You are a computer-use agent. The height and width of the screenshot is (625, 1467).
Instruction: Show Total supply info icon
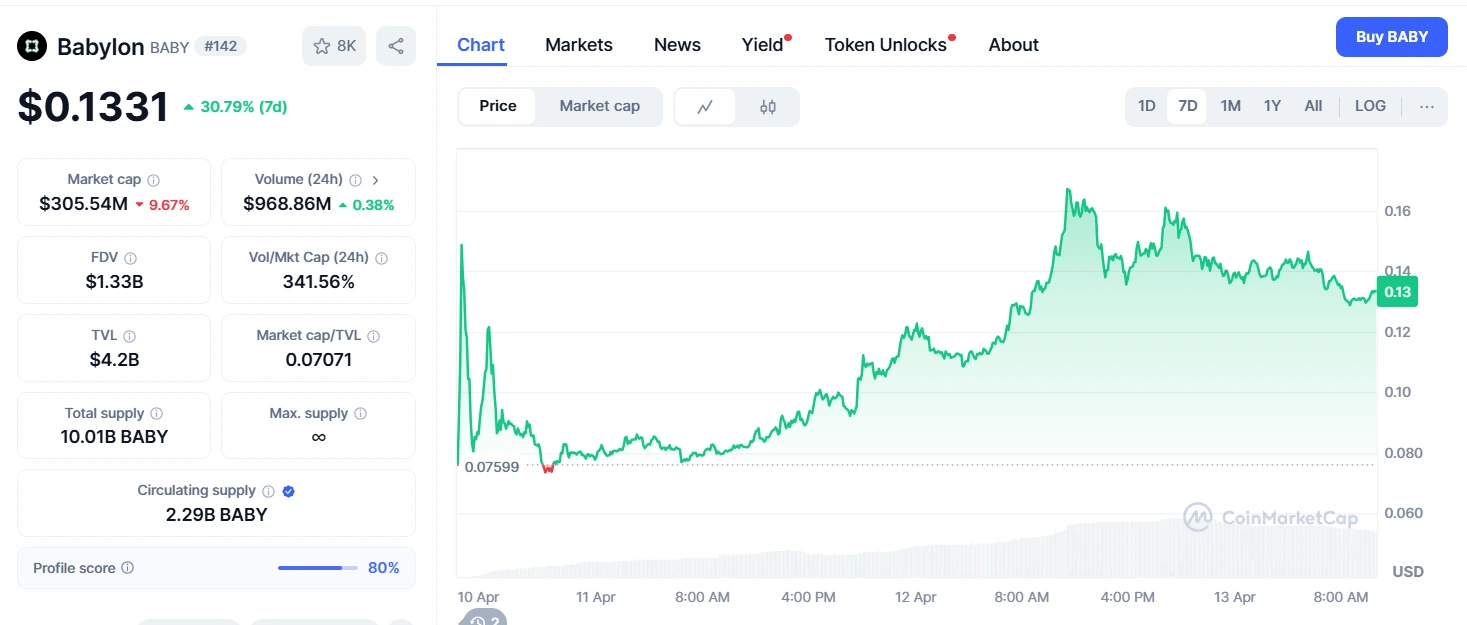(157, 414)
